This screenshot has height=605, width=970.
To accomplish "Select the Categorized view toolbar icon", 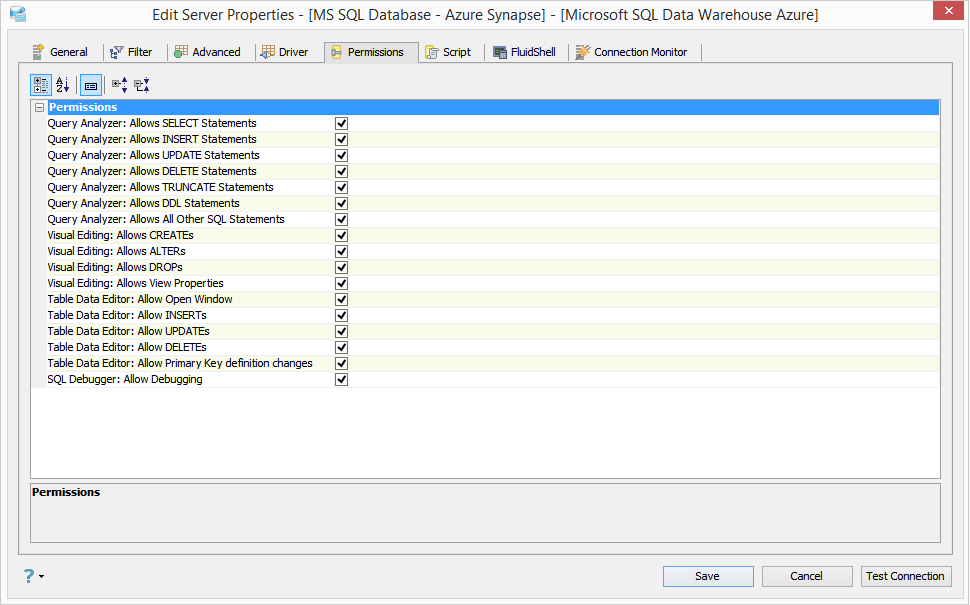I will point(41,85).
